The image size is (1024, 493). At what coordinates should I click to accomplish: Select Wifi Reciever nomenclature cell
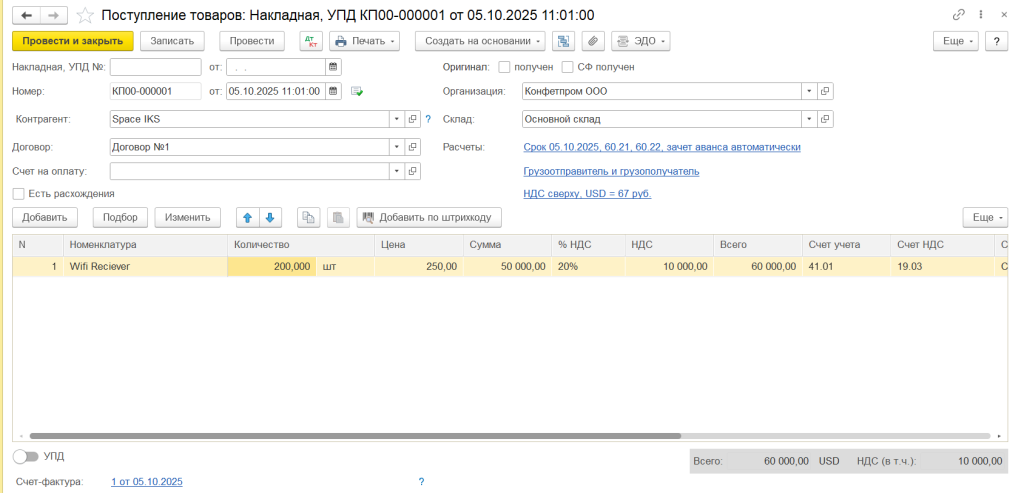(145, 266)
